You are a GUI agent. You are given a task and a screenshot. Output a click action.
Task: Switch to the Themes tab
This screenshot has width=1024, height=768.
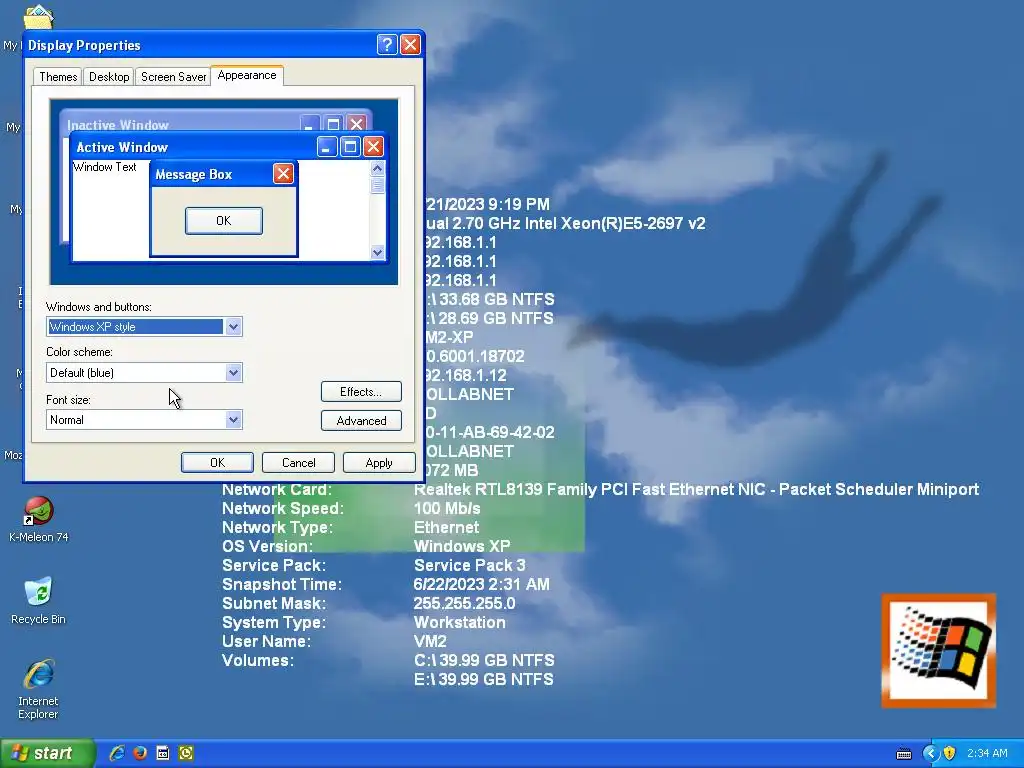click(x=58, y=76)
